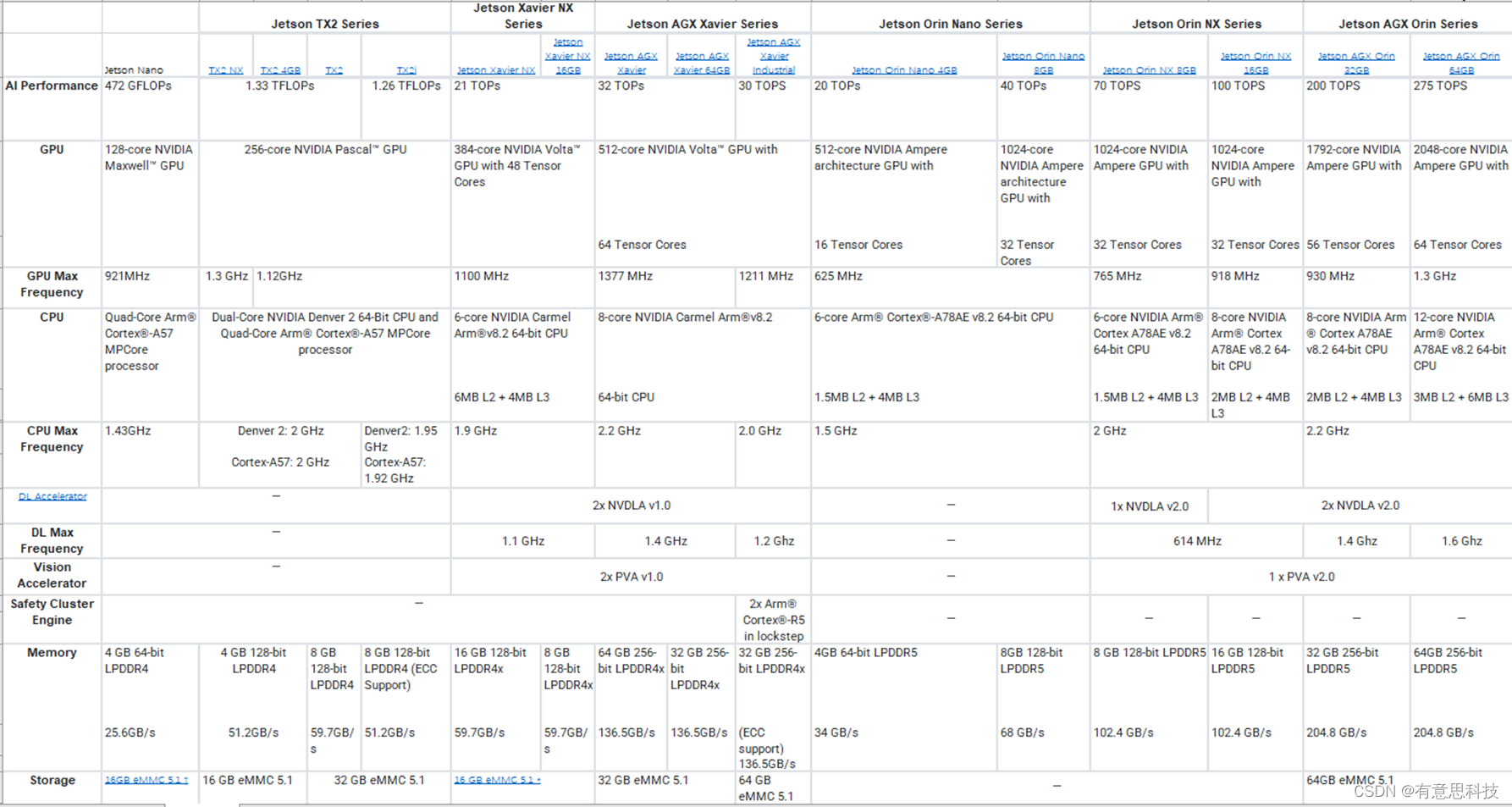Click the DL Accelerator row header link
This screenshot has height=807, width=1512.
click(52, 496)
